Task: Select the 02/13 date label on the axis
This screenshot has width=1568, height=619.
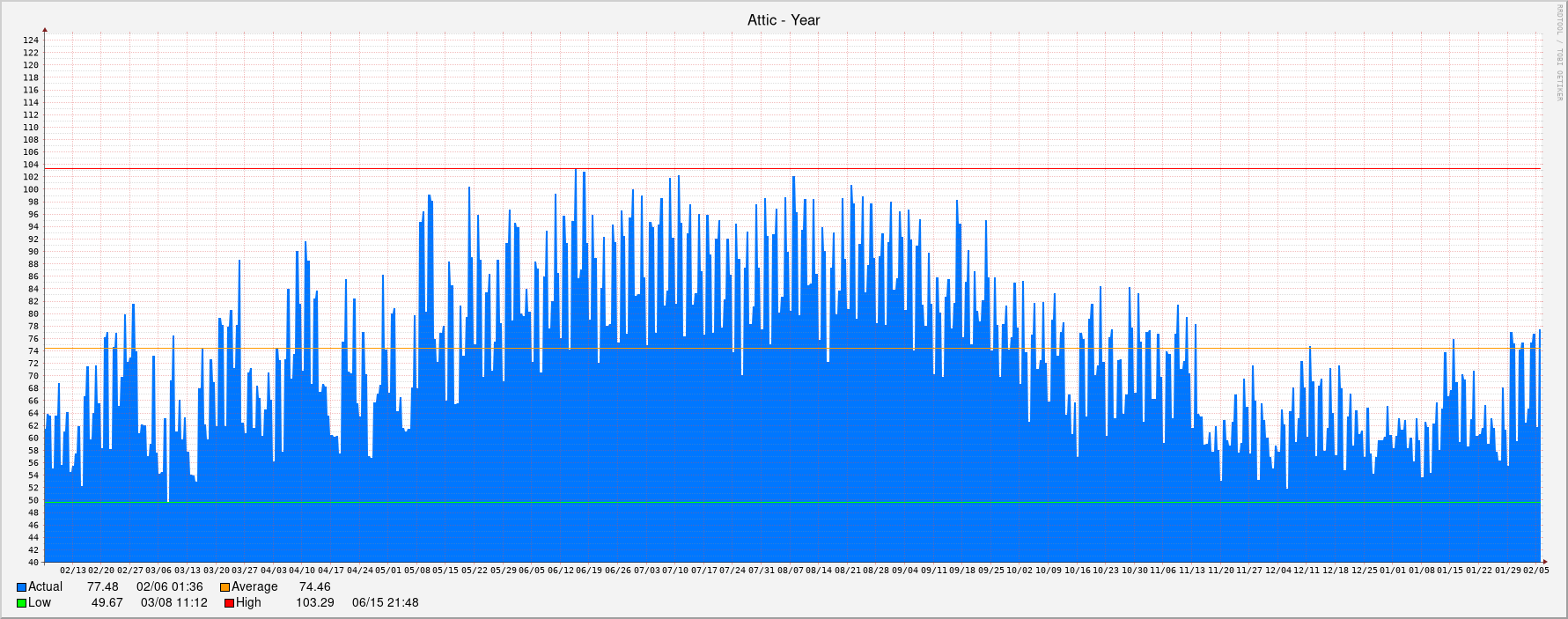Action: 73,571
